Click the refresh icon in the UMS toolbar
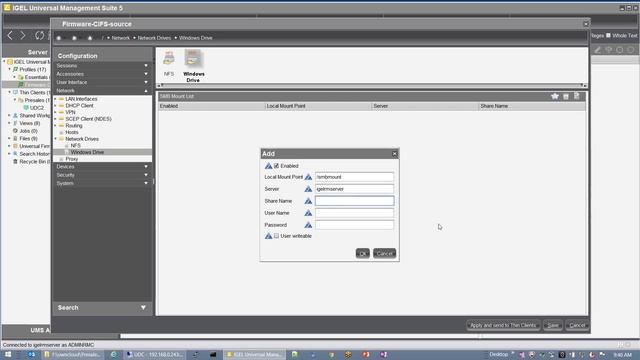 pyautogui.click(x=39, y=36)
